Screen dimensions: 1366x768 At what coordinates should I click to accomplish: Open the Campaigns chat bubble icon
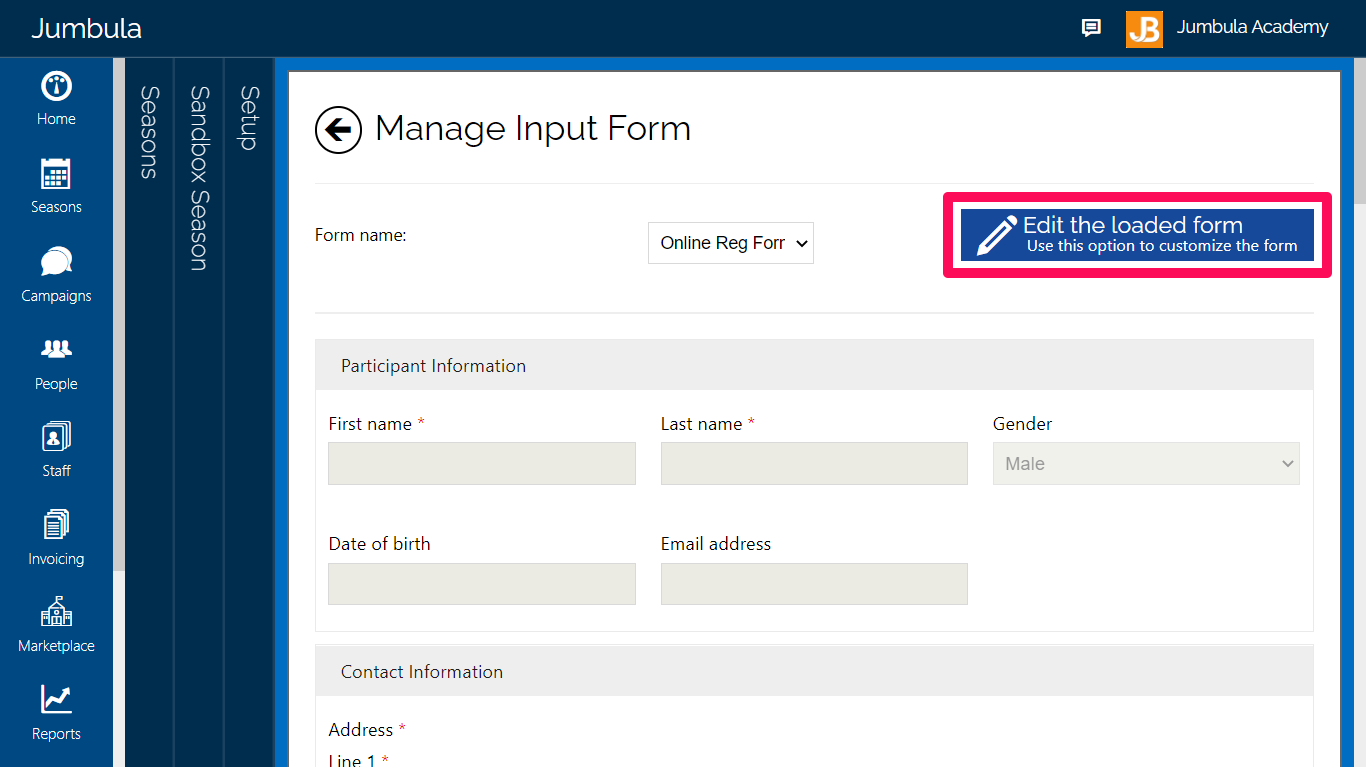(x=56, y=262)
